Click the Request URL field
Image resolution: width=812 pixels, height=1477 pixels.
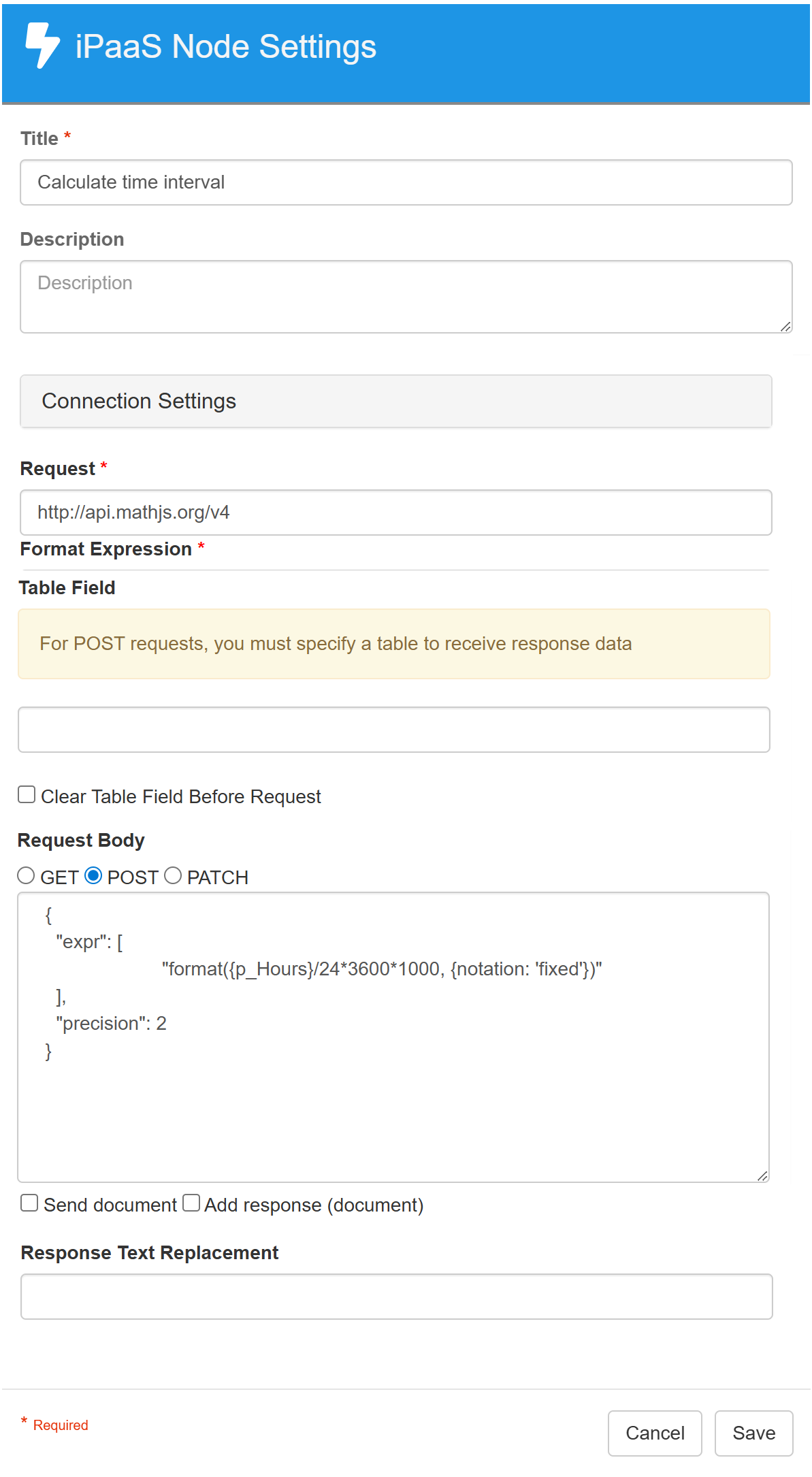coord(395,513)
